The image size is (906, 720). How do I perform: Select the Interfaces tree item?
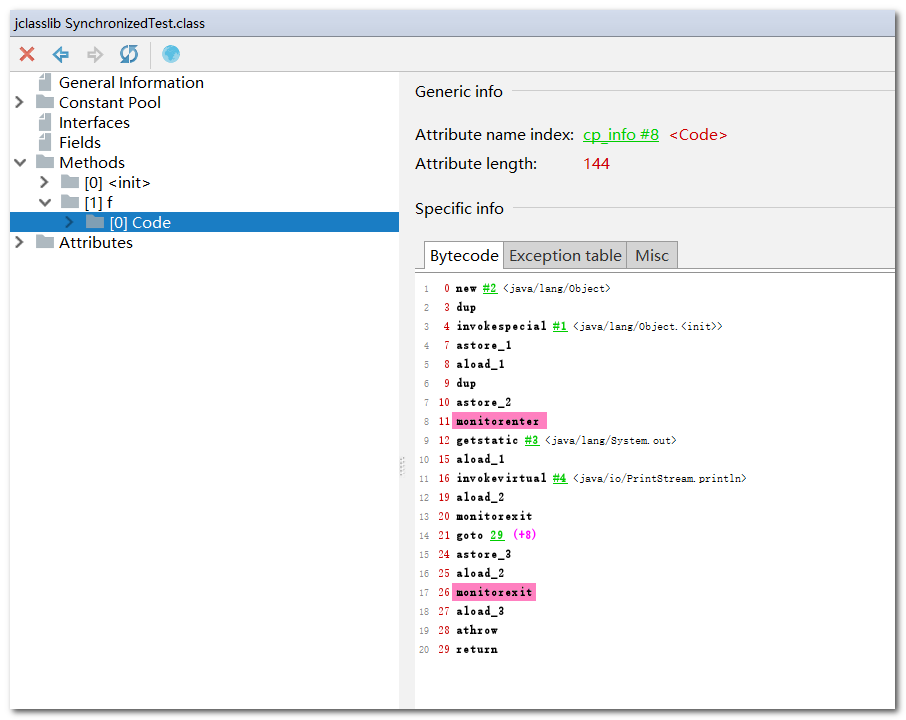pyautogui.click(x=94, y=123)
